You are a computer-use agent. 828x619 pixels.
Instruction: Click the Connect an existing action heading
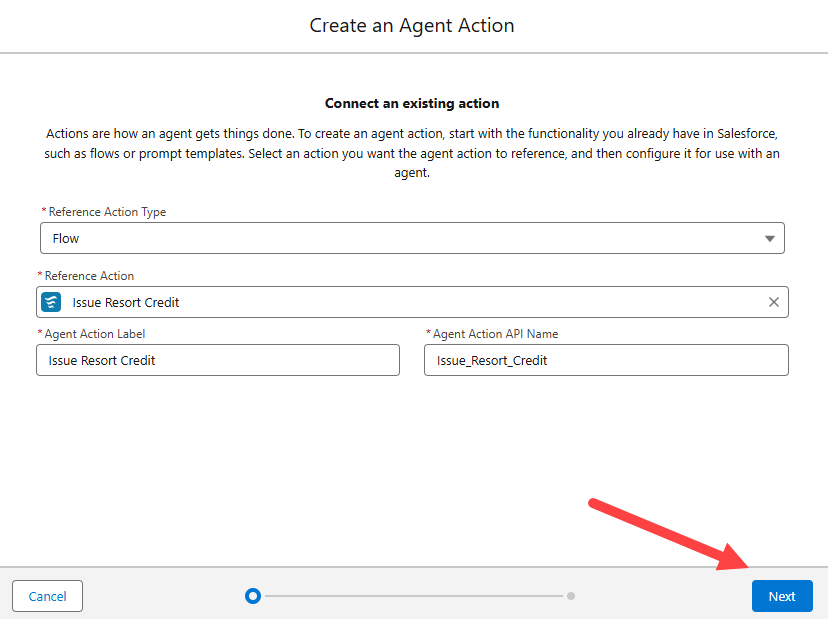tap(412, 103)
